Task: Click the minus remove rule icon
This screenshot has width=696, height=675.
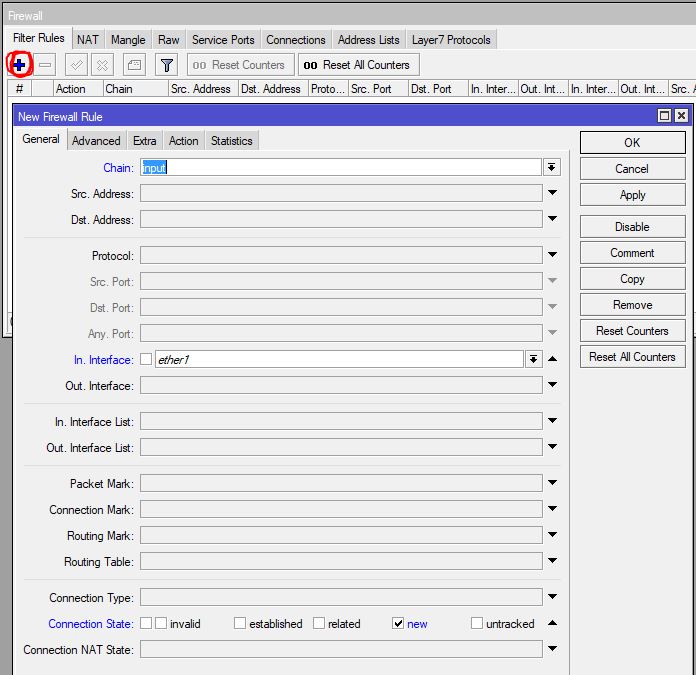Action: click(46, 65)
